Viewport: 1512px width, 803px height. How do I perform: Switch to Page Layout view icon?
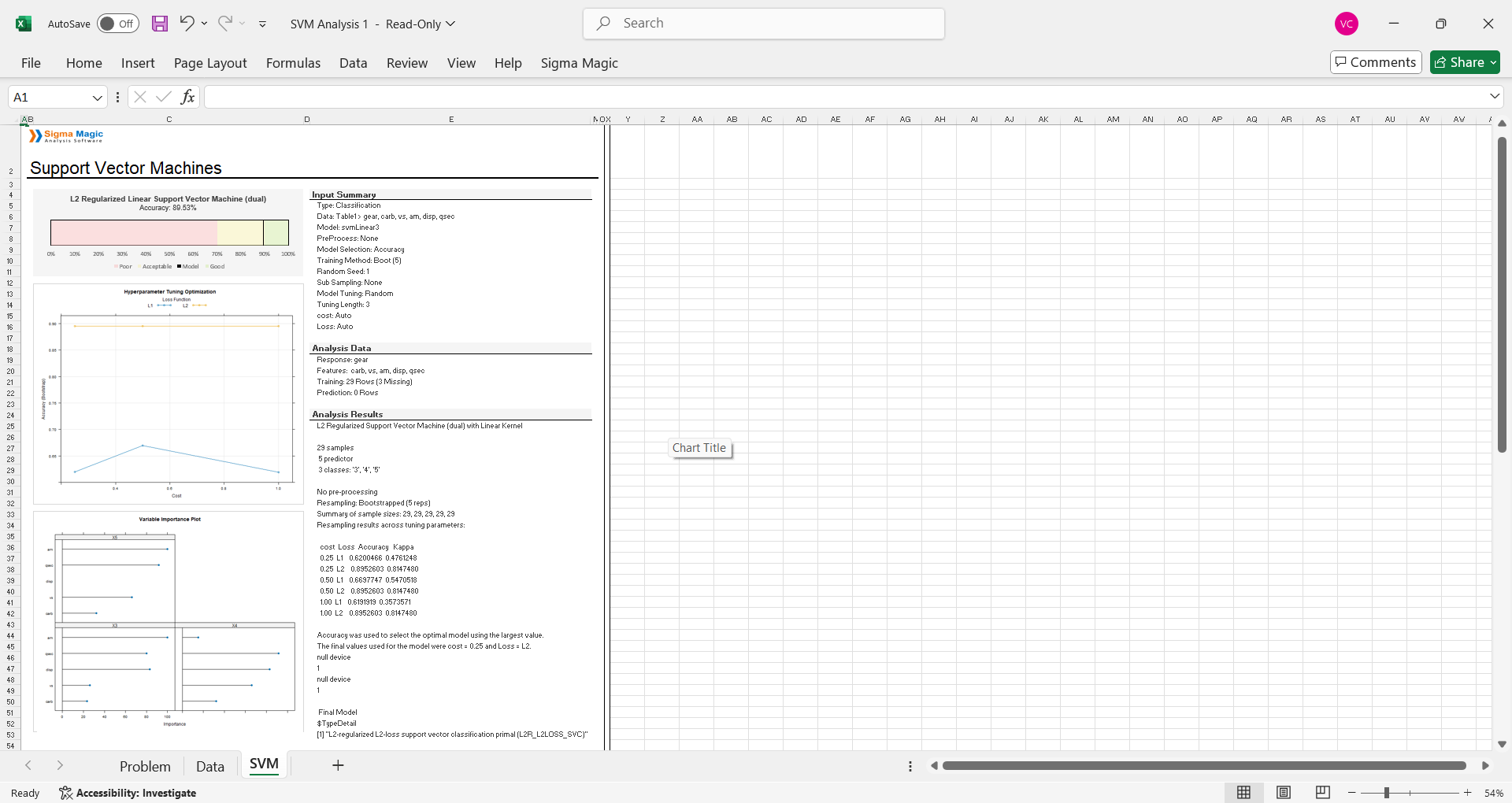[1284, 793]
